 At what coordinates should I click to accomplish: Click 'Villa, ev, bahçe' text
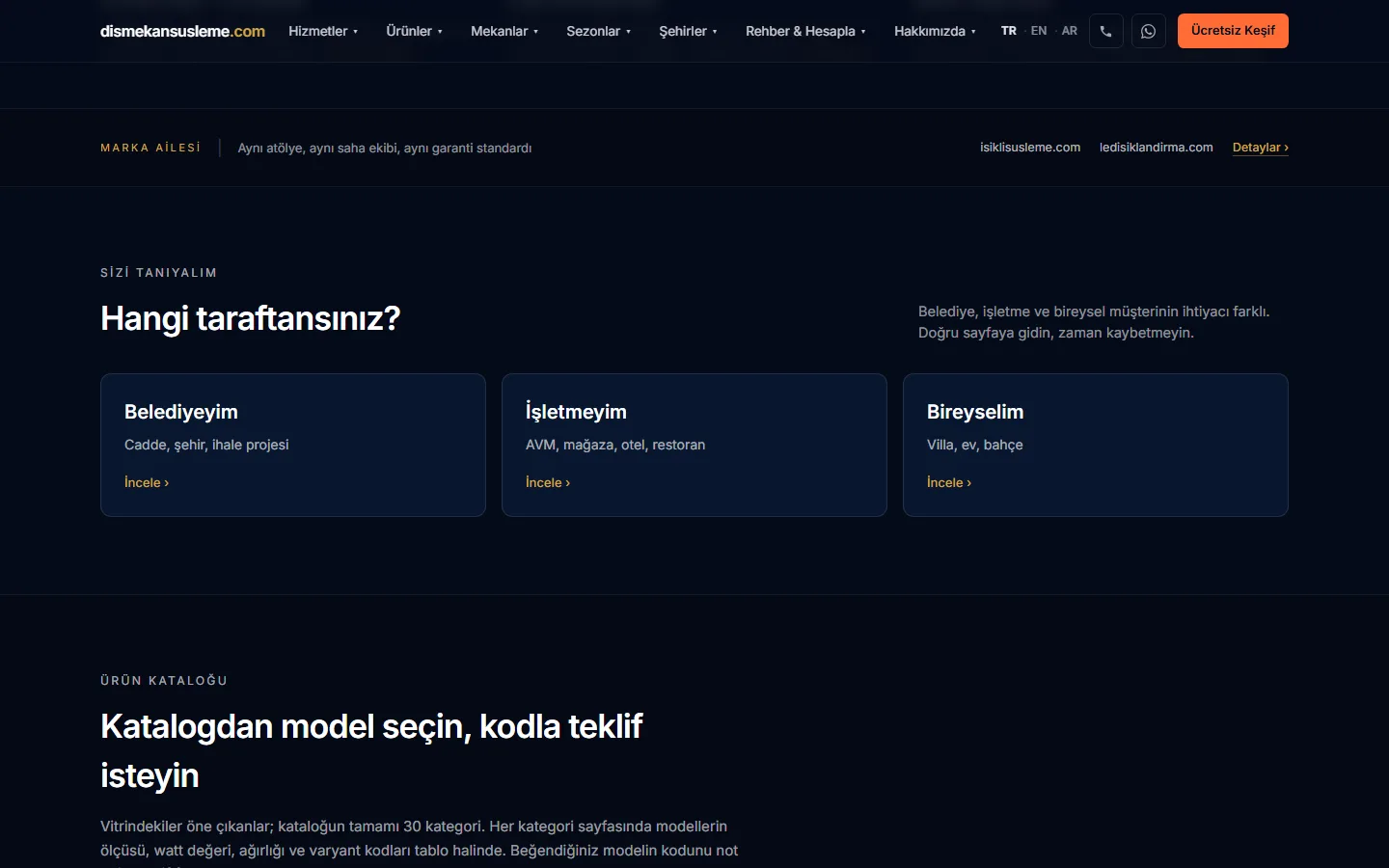pyautogui.click(x=975, y=445)
